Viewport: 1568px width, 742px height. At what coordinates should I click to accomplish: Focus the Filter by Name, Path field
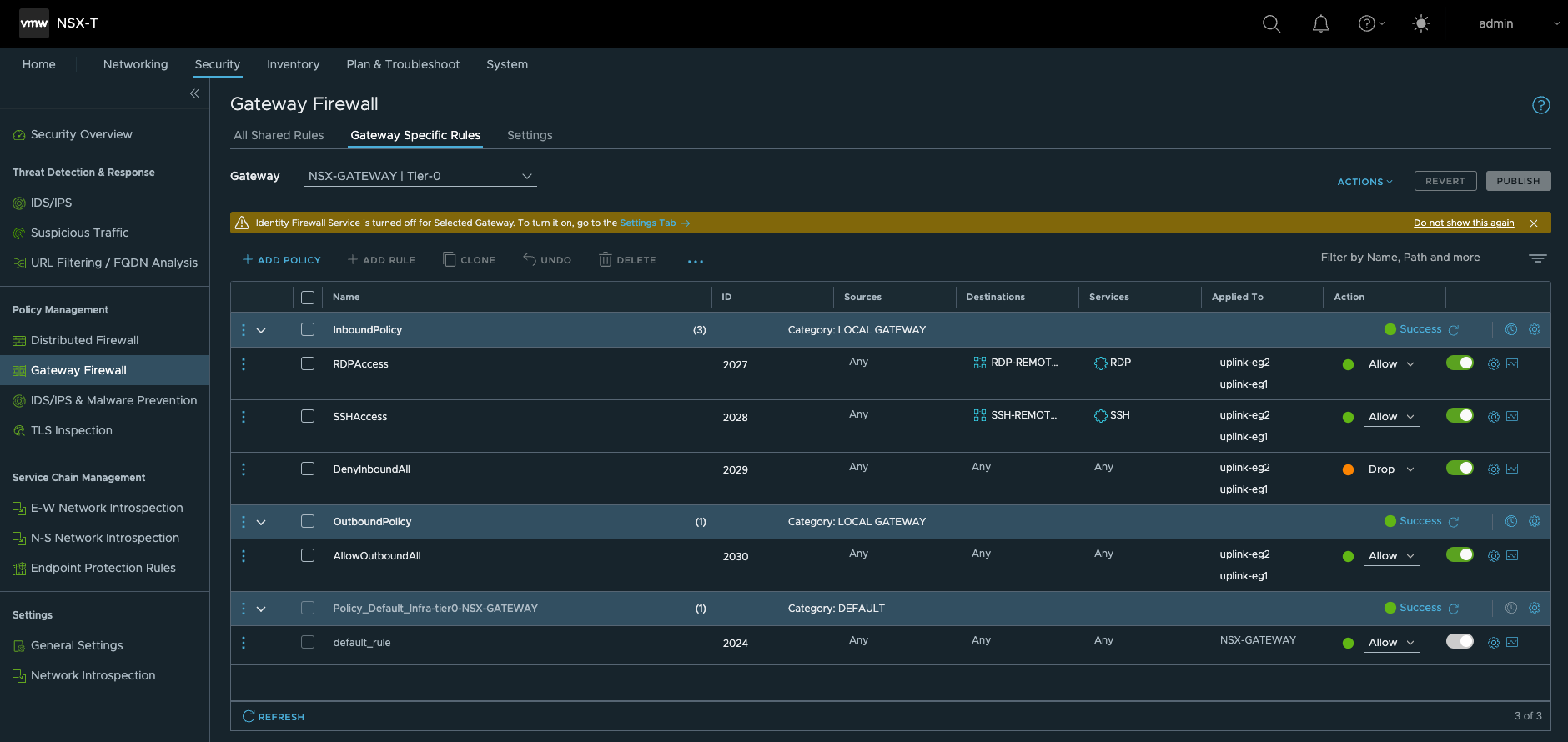[1420, 258]
